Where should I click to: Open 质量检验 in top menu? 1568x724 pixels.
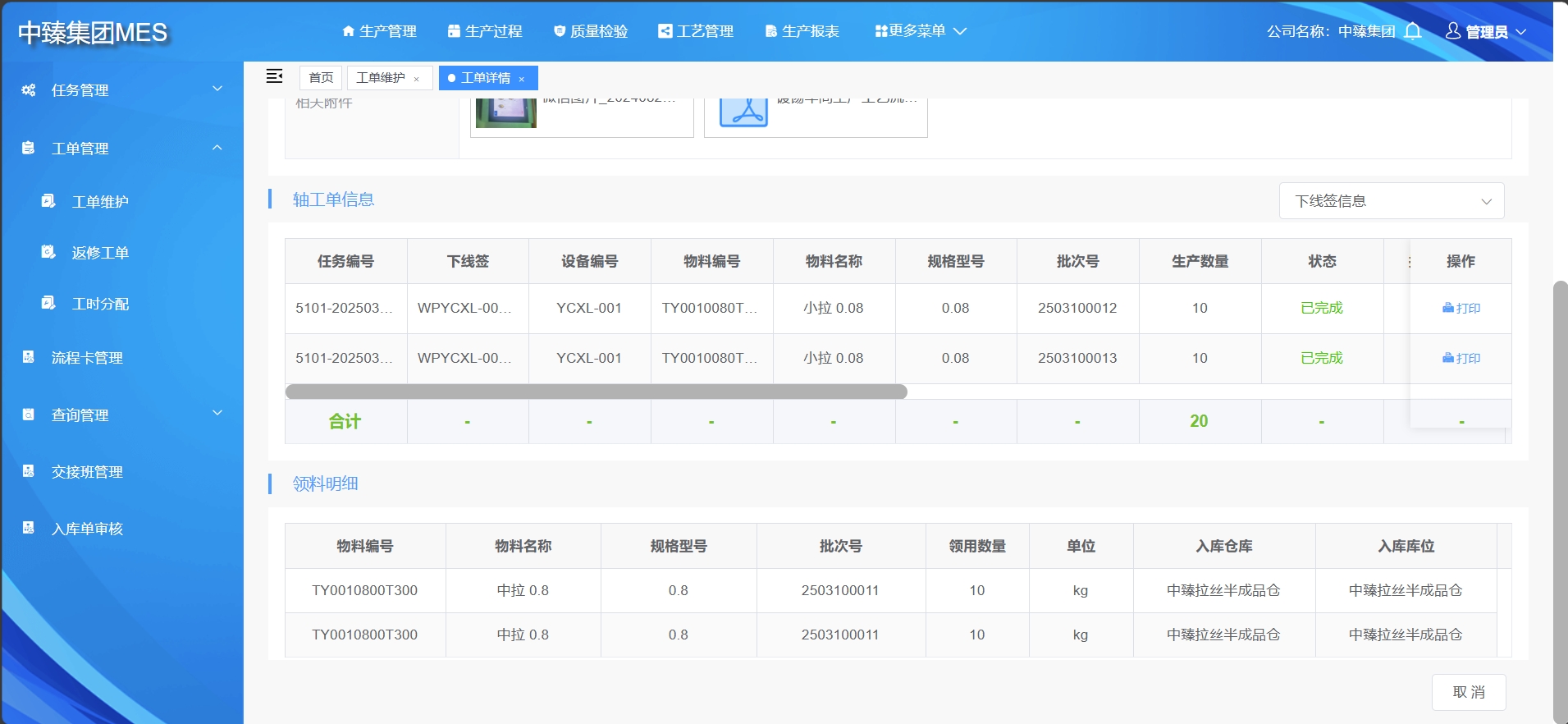[591, 31]
